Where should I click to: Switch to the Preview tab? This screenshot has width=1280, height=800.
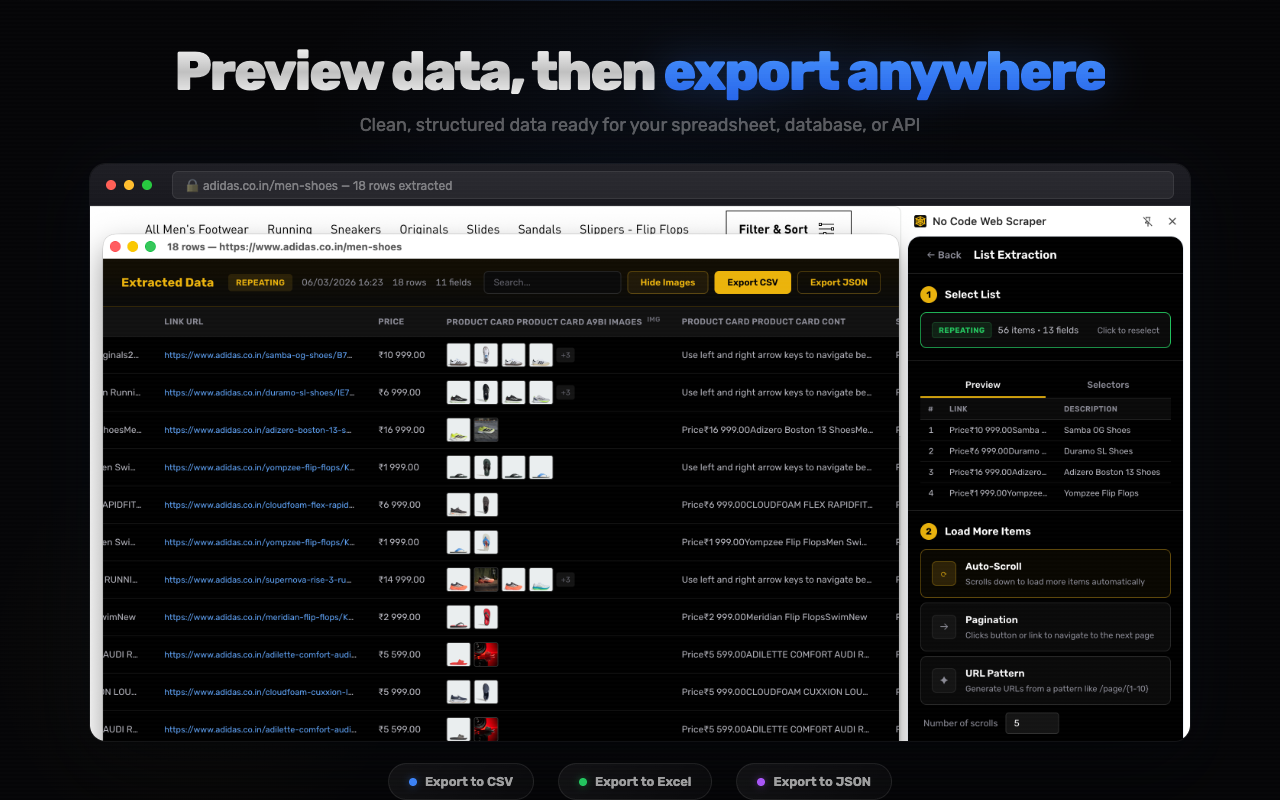982,385
